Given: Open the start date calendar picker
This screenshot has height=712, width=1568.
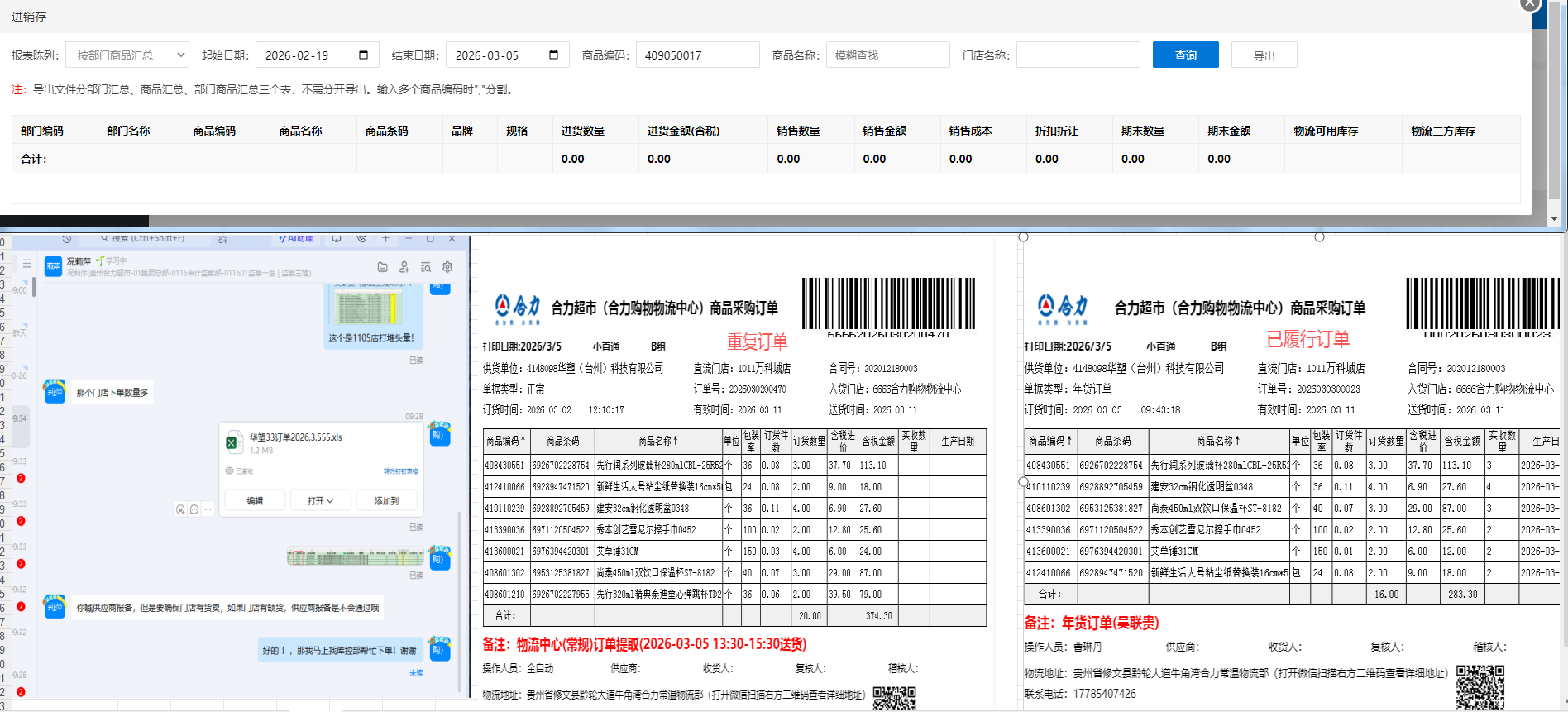Looking at the screenshot, I should (363, 55).
